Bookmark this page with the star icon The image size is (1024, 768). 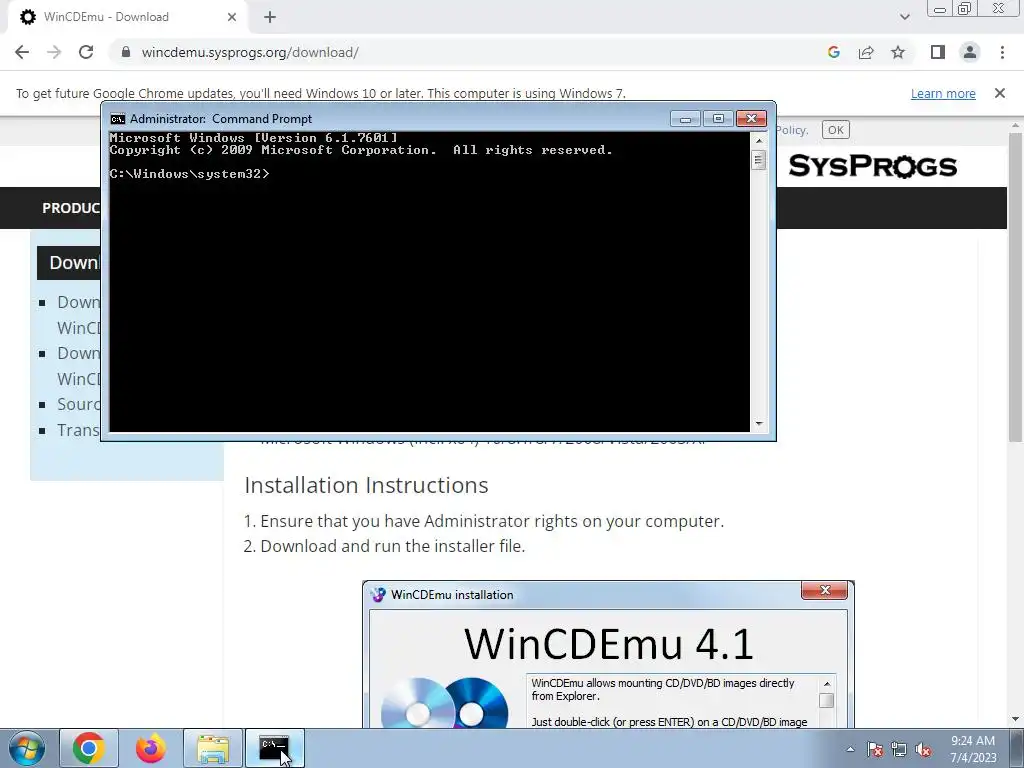pos(898,52)
